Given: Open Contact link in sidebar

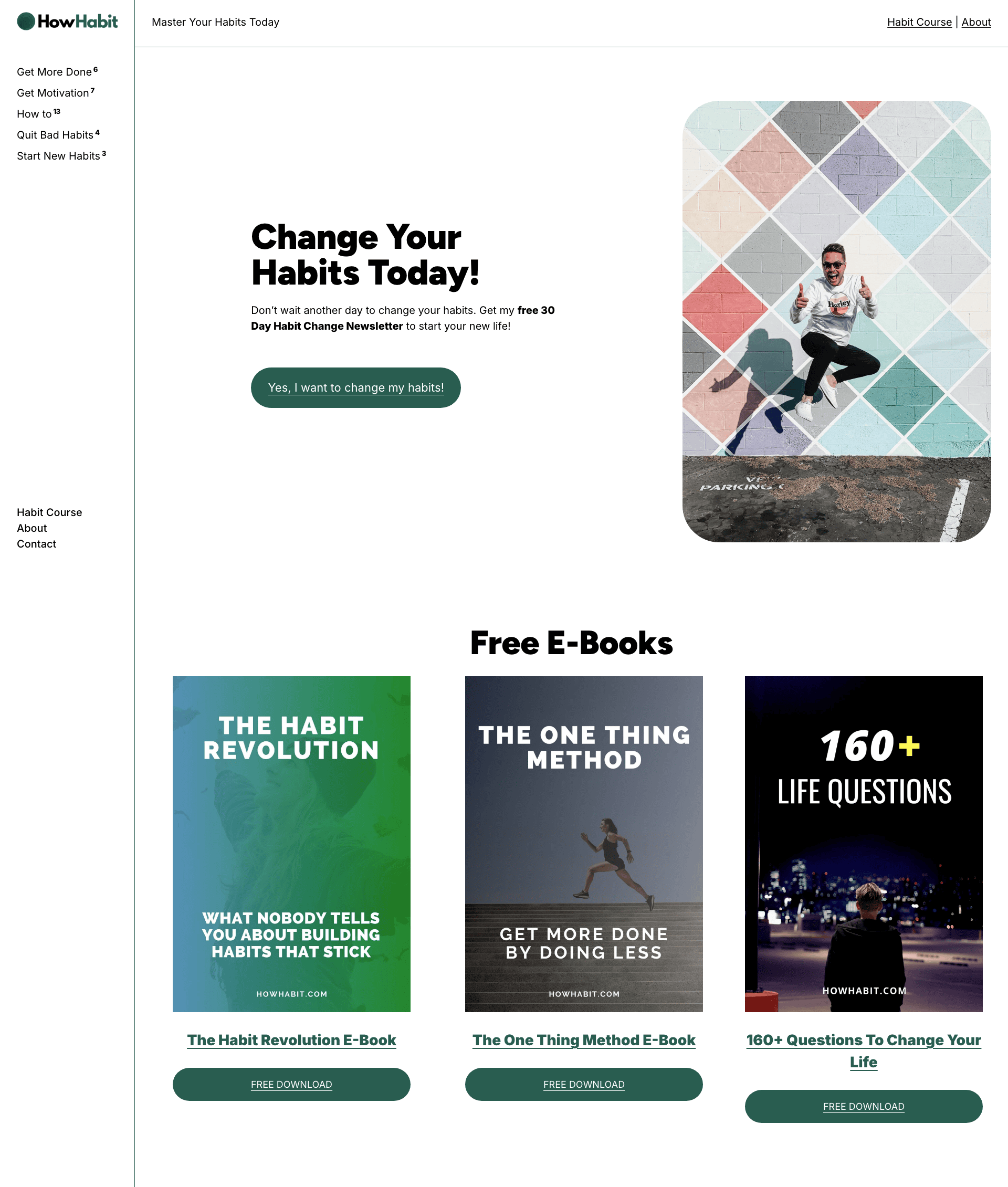Looking at the screenshot, I should point(37,543).
